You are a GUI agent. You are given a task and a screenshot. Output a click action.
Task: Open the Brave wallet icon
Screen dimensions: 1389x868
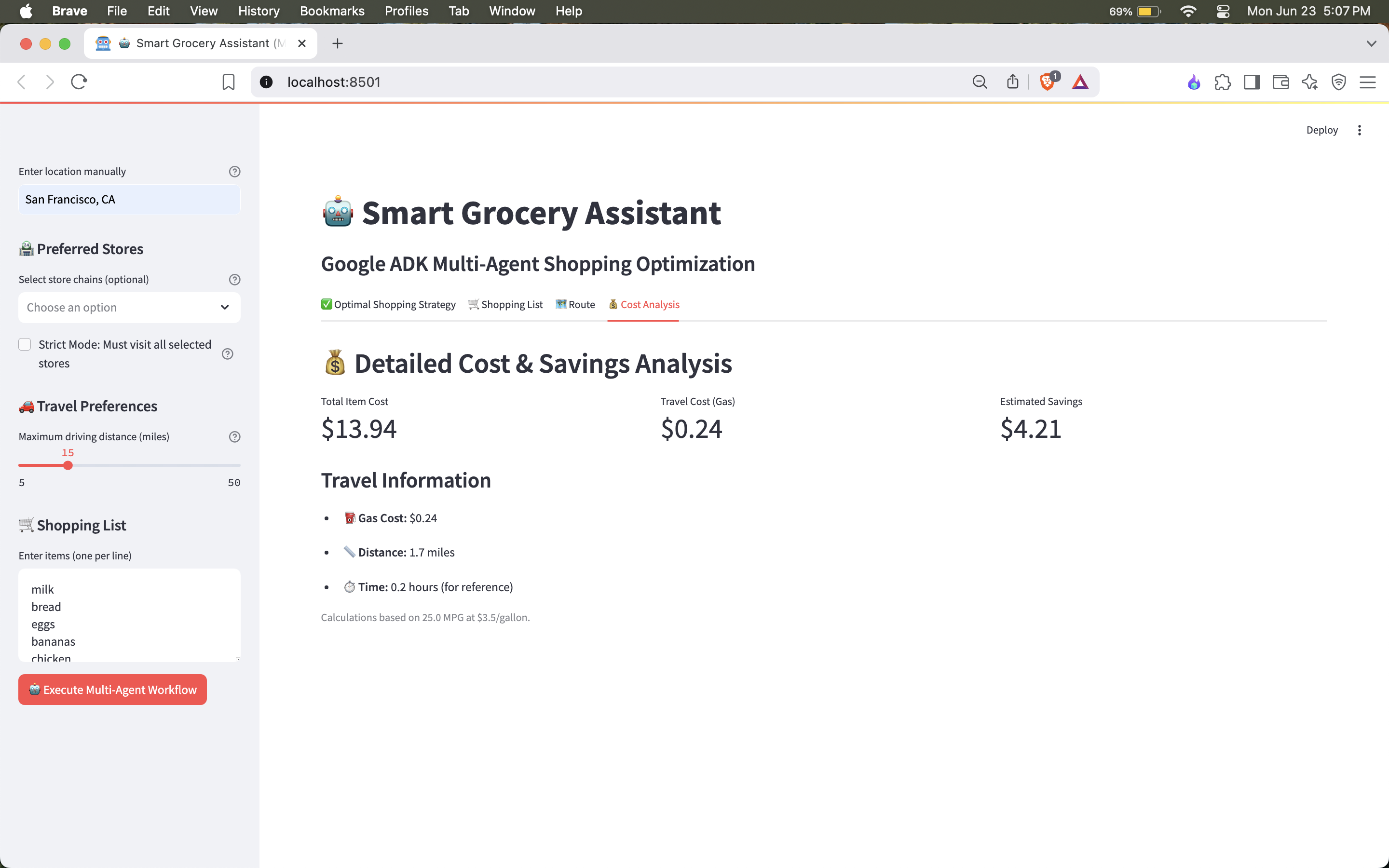click(x=1280, y=82)
